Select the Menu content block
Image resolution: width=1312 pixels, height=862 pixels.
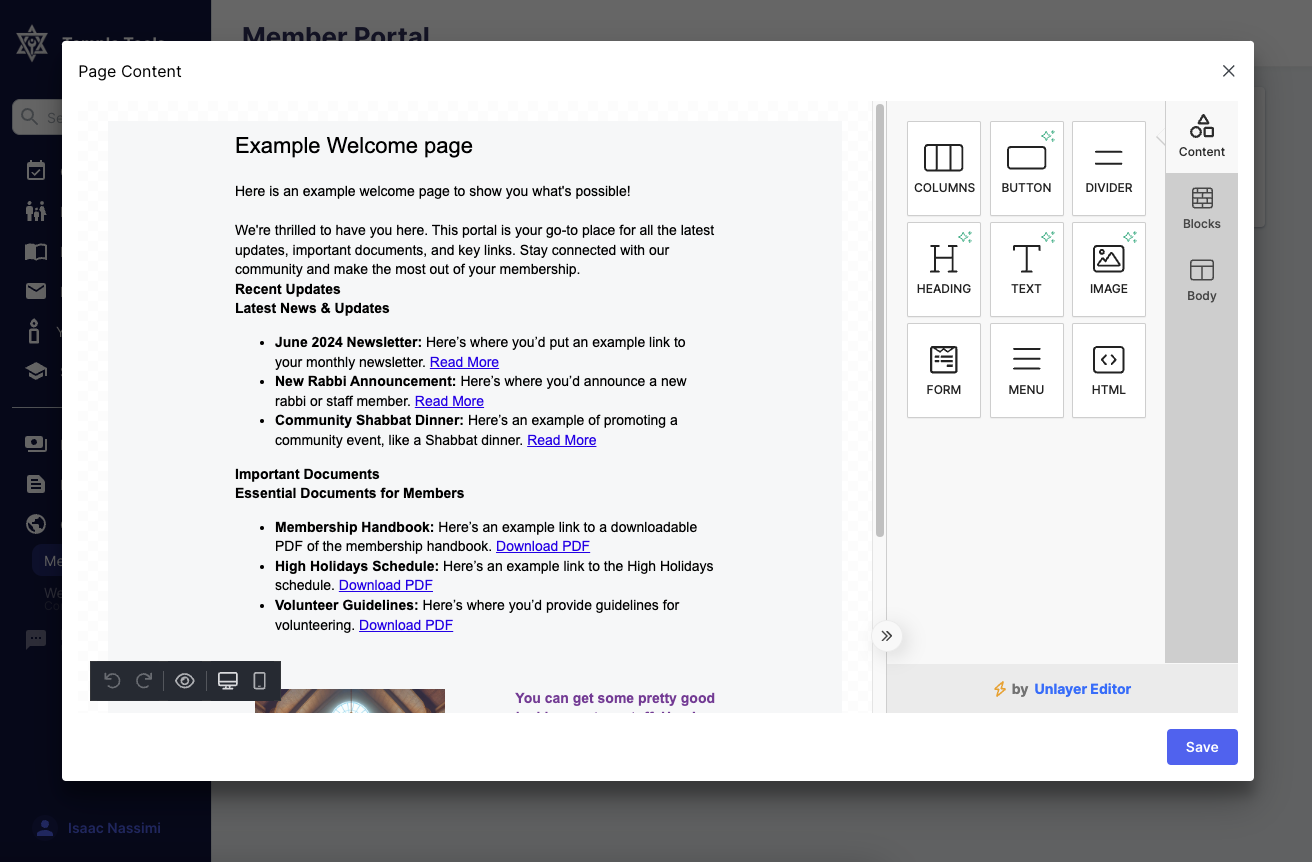tap(1026, 370)
